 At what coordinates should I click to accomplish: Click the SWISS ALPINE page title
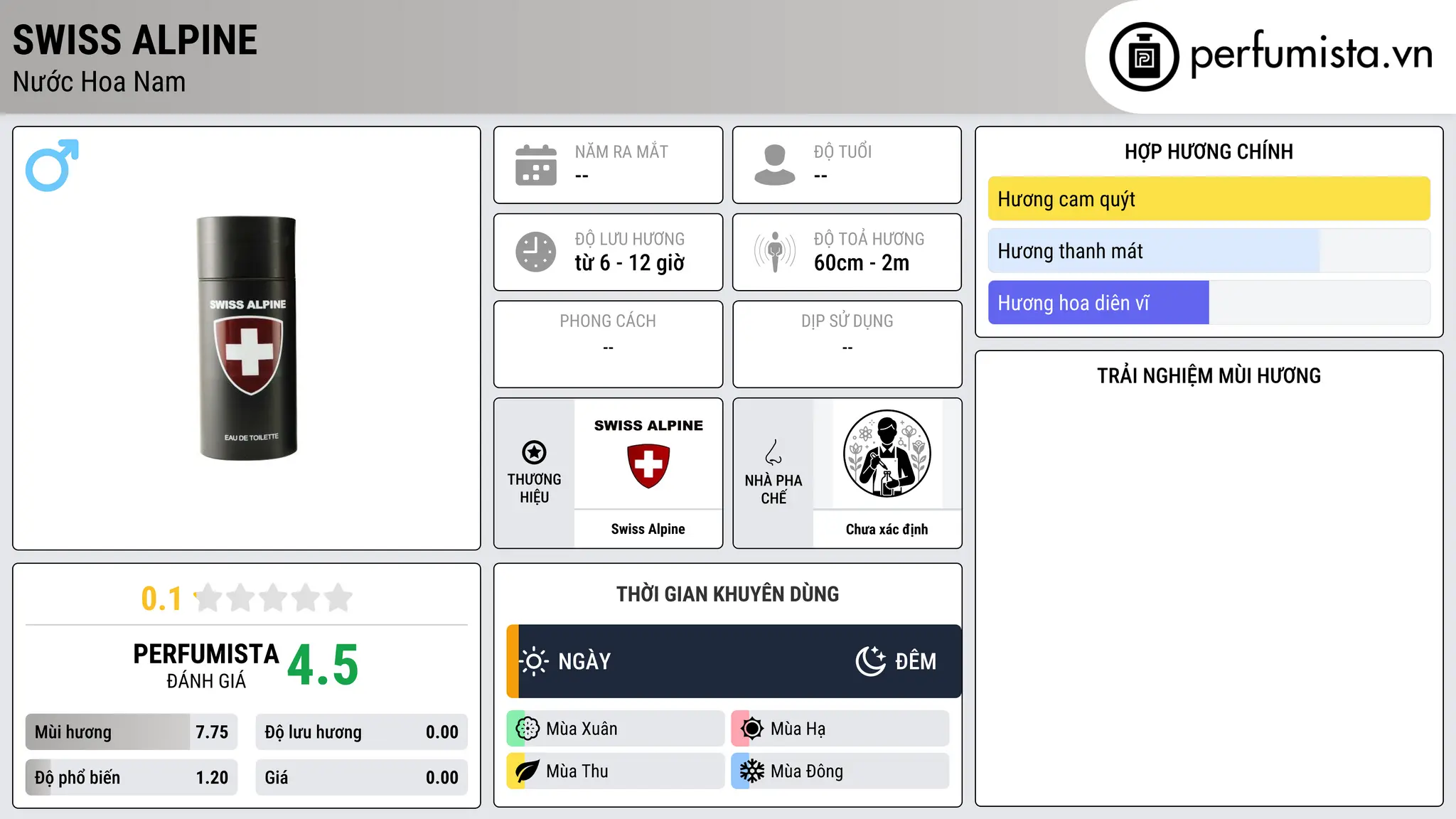pos(135,40)
